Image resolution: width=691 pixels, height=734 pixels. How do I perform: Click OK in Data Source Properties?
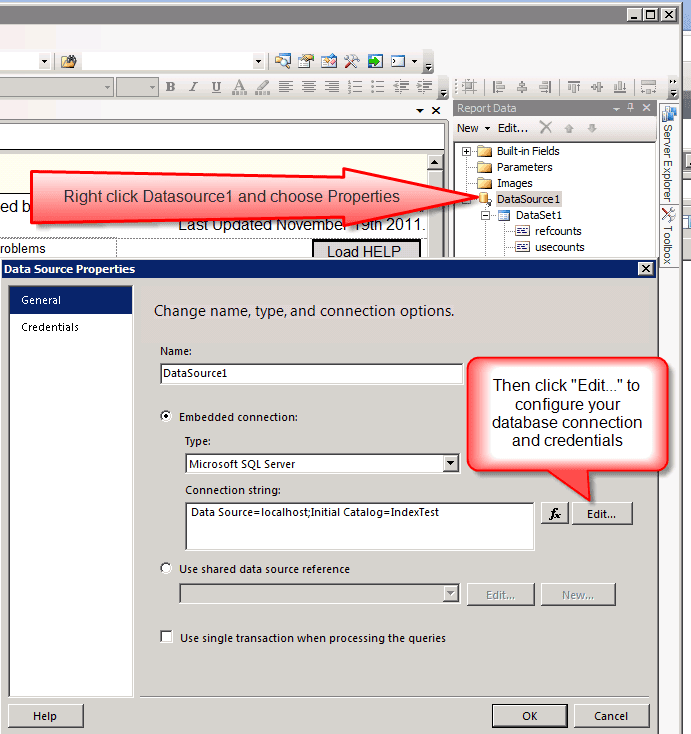point(529,715)
